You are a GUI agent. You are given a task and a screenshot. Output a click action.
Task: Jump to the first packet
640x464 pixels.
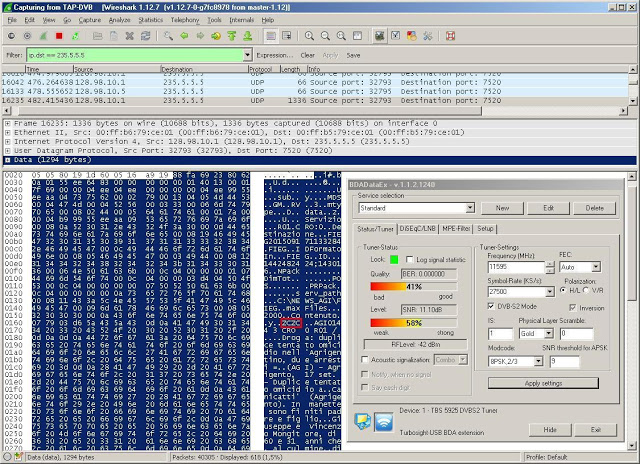click(x=232, y=36)
